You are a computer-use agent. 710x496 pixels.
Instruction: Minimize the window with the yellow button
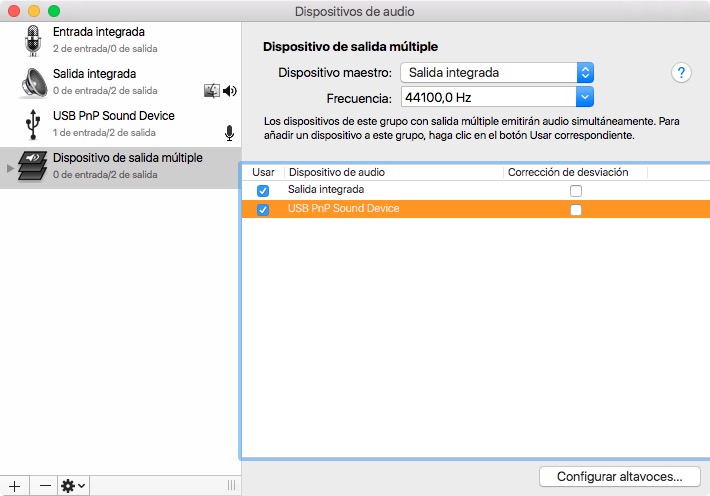[x=34, y=11]
